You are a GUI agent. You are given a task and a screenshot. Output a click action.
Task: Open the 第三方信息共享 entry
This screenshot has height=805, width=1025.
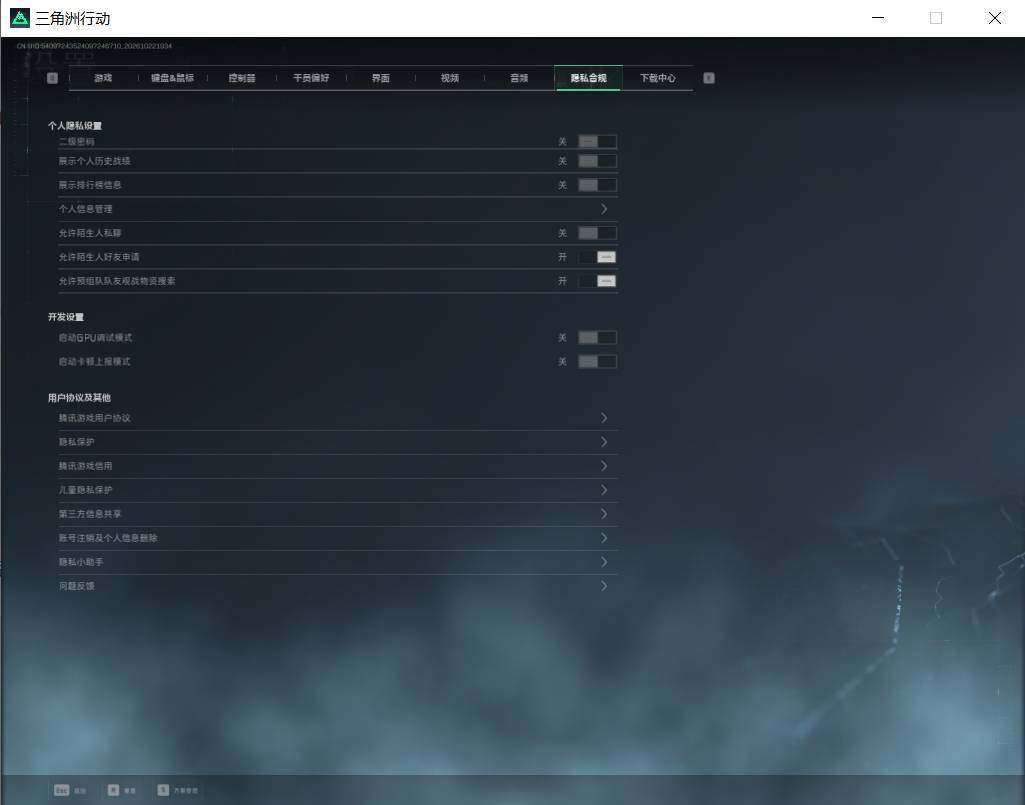point(337,514)
